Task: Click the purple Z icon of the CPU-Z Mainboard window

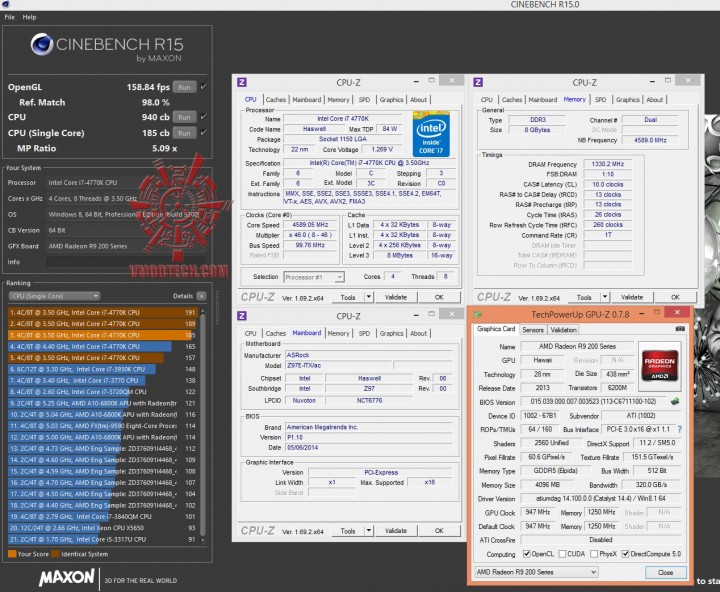Action: (242, 316)
